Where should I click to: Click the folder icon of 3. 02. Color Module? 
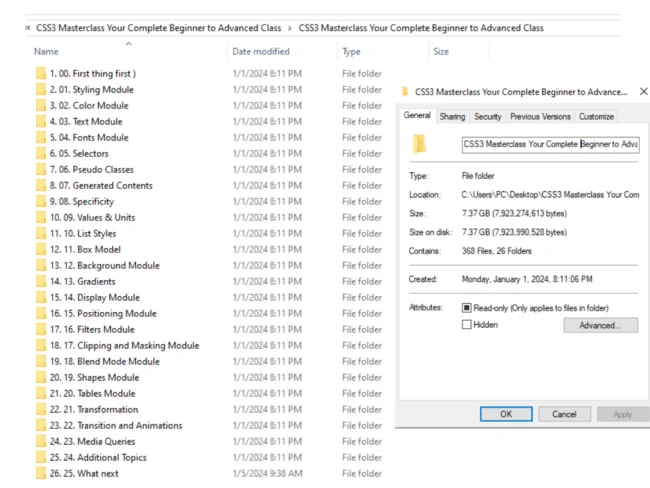(x=40, y=106)
